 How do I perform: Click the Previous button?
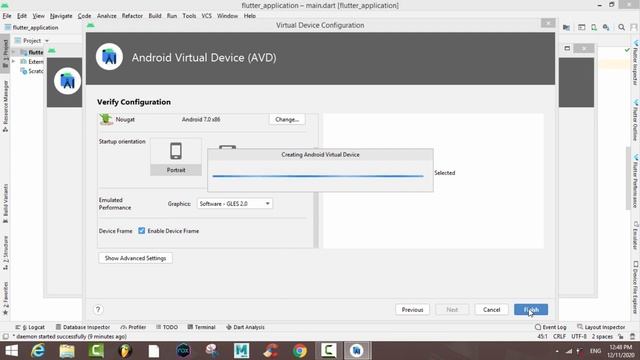pos(412,310)
